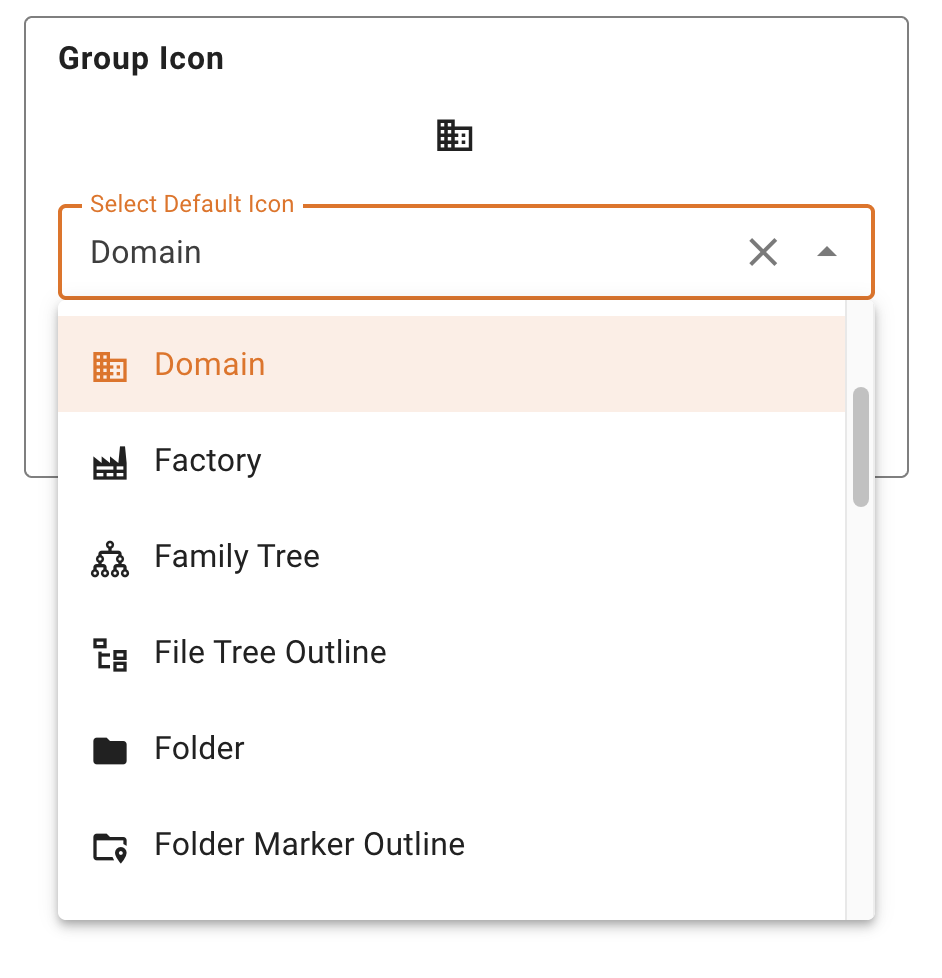Click the solid Folder icon

[110, 750]
